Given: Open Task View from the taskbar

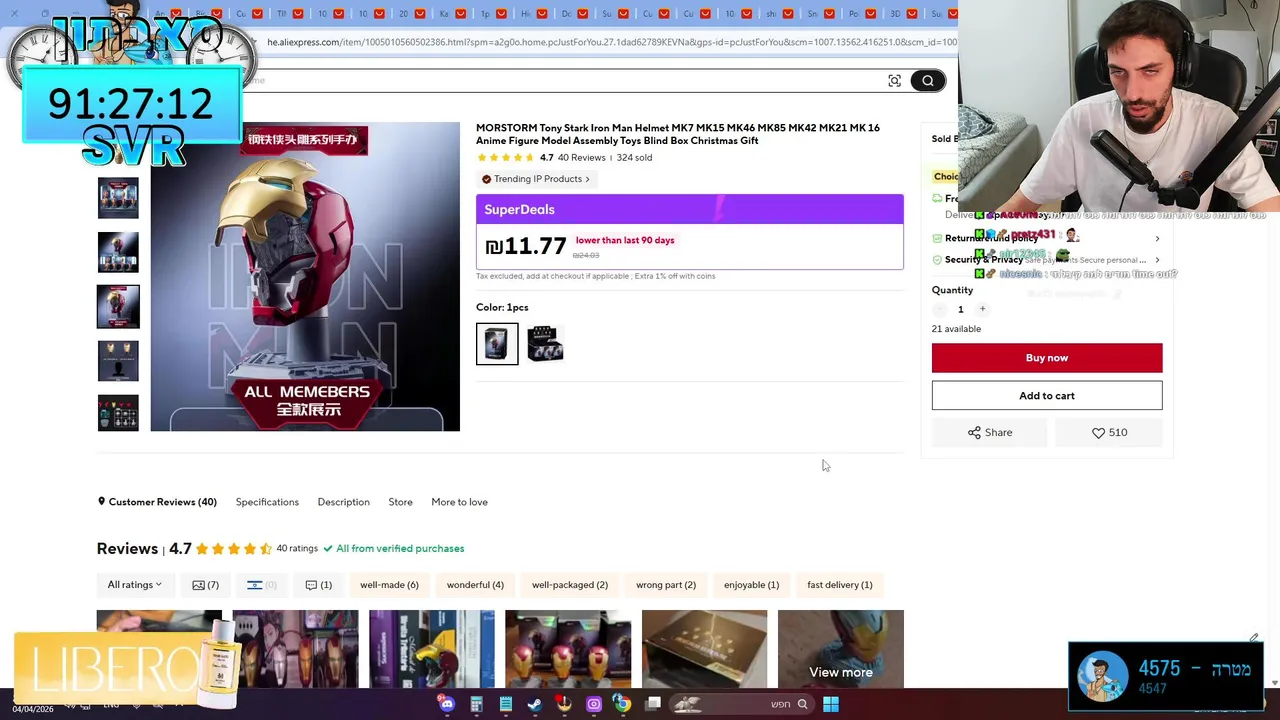Looking at the screenshot, I should tap(653, 704).
